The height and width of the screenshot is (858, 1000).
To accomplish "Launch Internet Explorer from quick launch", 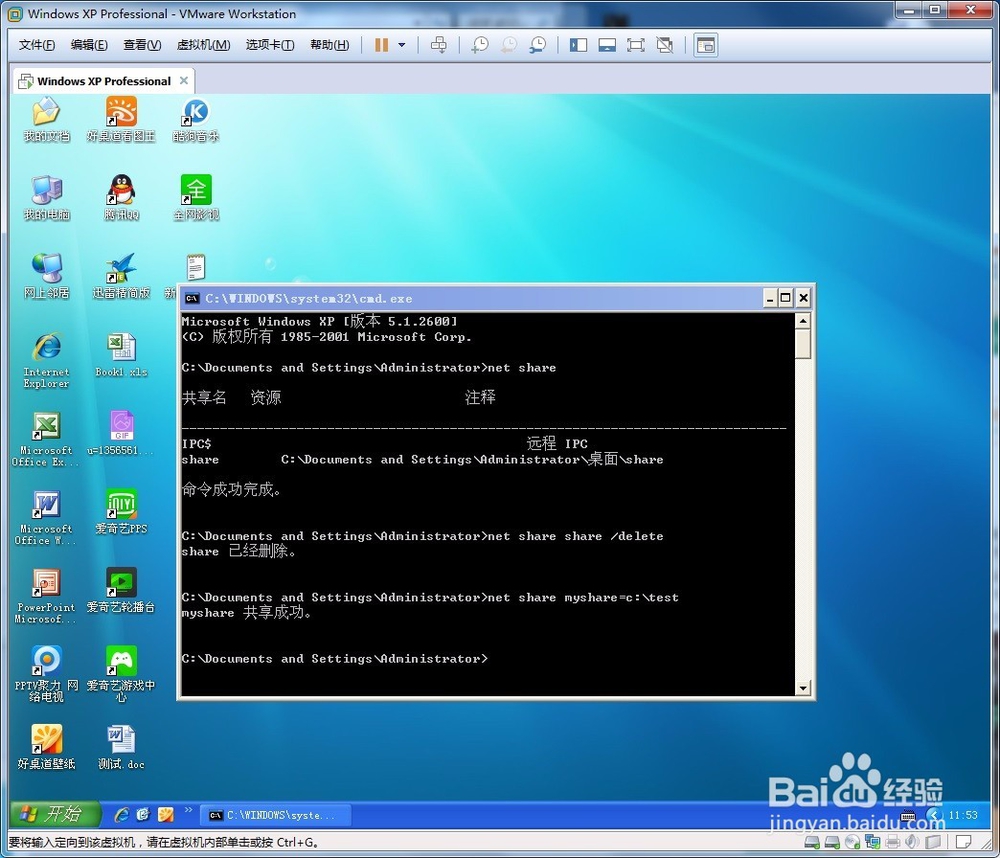I will point(121,815).
